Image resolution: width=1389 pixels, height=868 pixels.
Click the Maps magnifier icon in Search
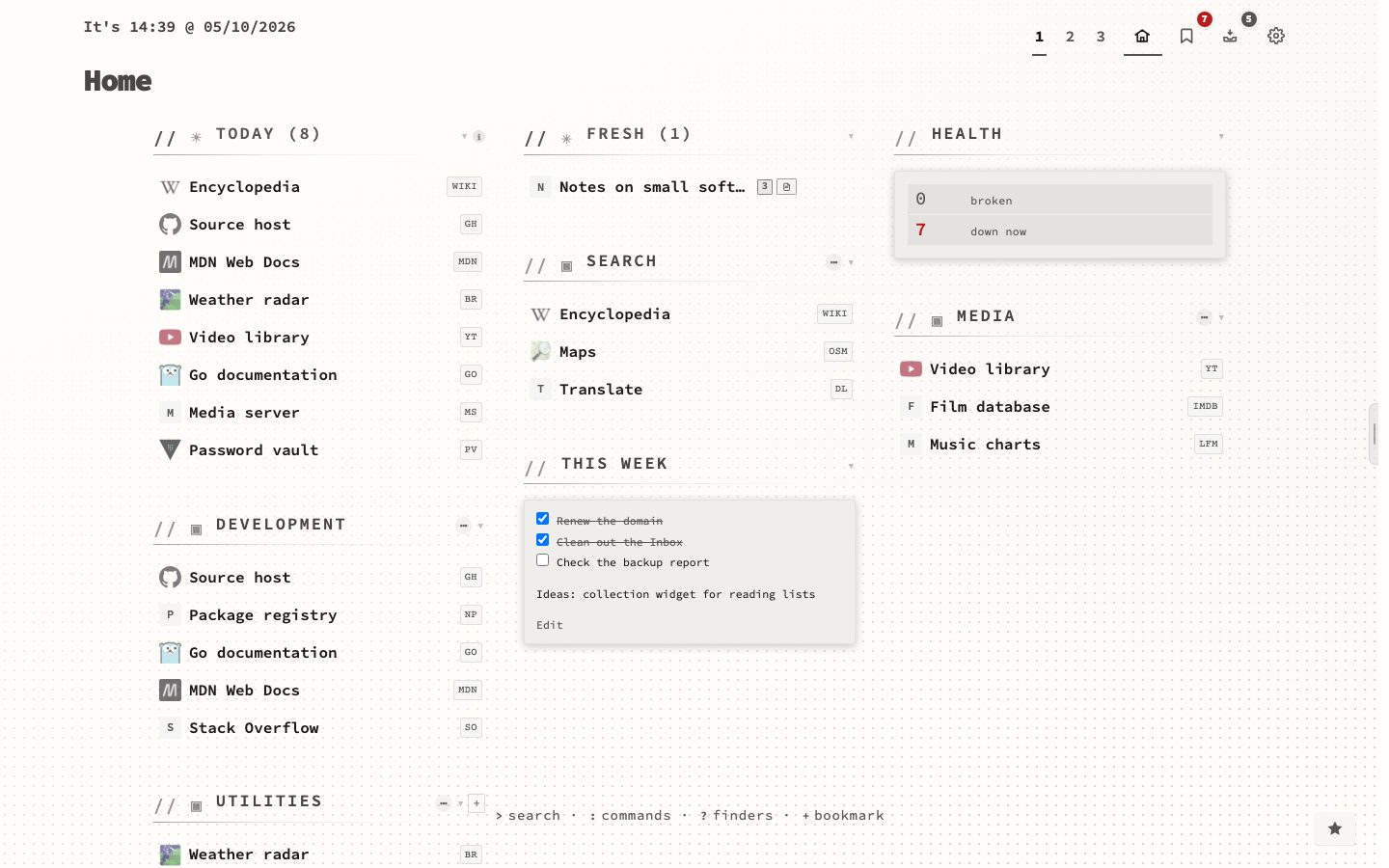[540, 352]
